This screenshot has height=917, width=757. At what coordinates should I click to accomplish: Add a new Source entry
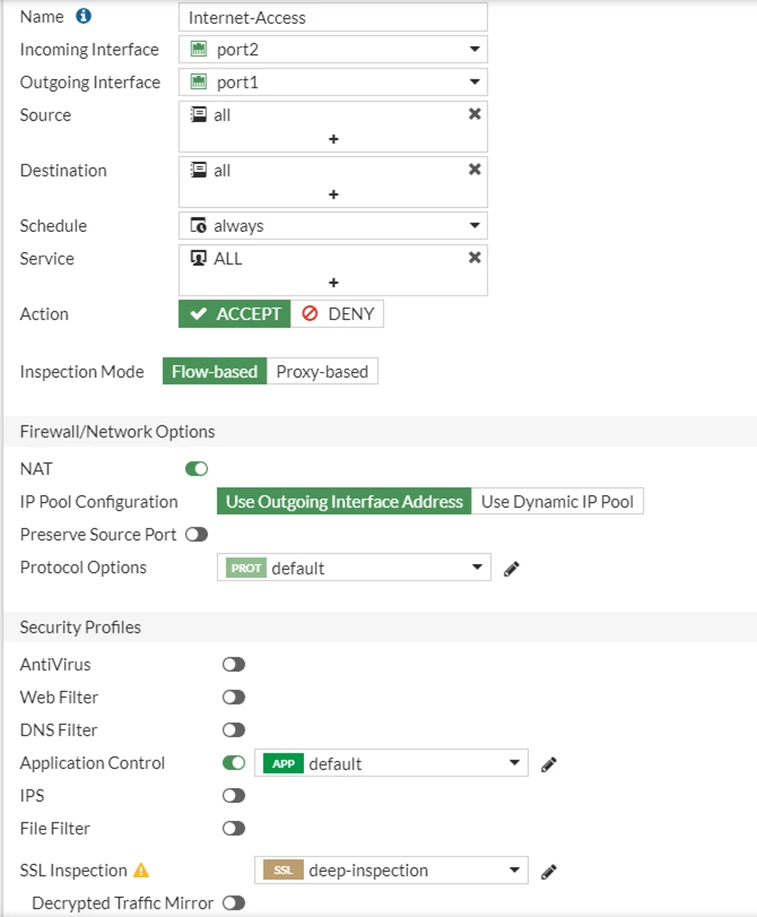[333, 139]
